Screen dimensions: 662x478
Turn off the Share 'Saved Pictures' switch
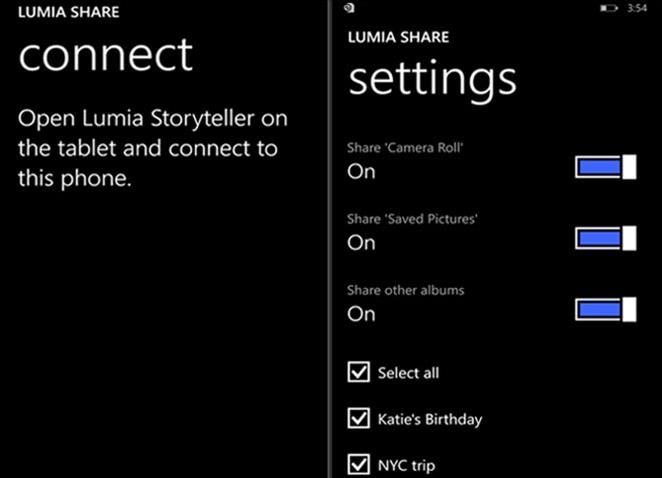click(x=606, y=238)
